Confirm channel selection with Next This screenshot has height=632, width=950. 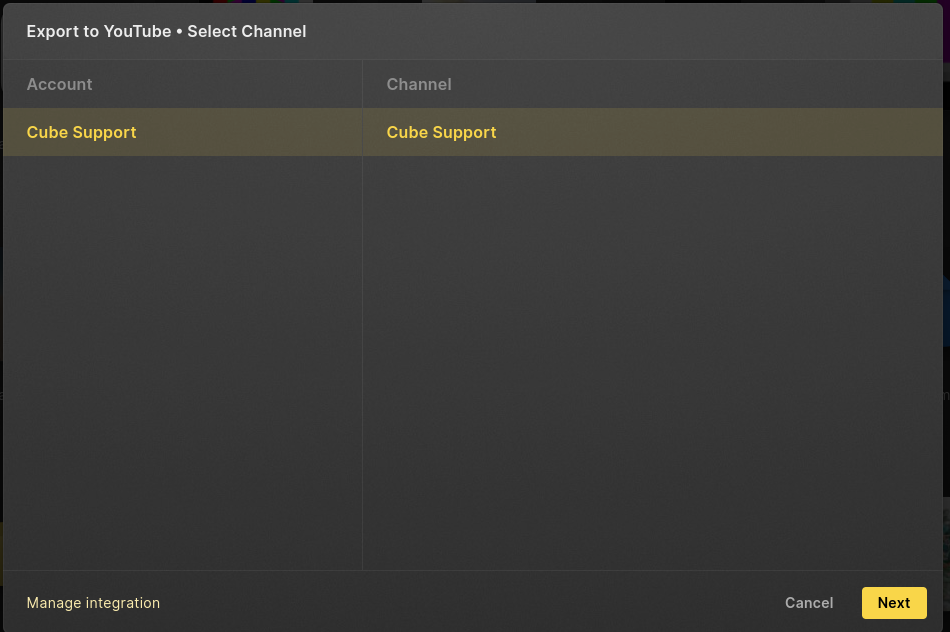(894, 603)
